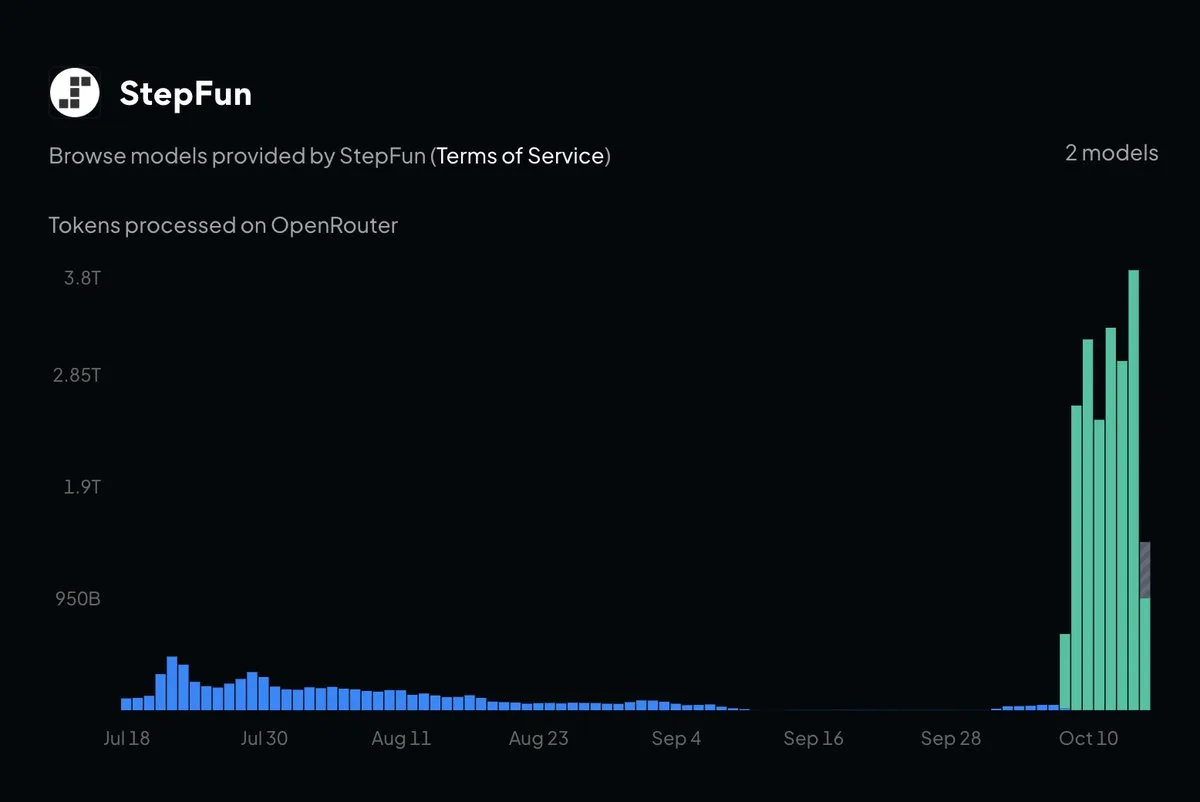Click the 950B y-axis label
Screen dimensions: 1200x802
click(x=78, y=599)
